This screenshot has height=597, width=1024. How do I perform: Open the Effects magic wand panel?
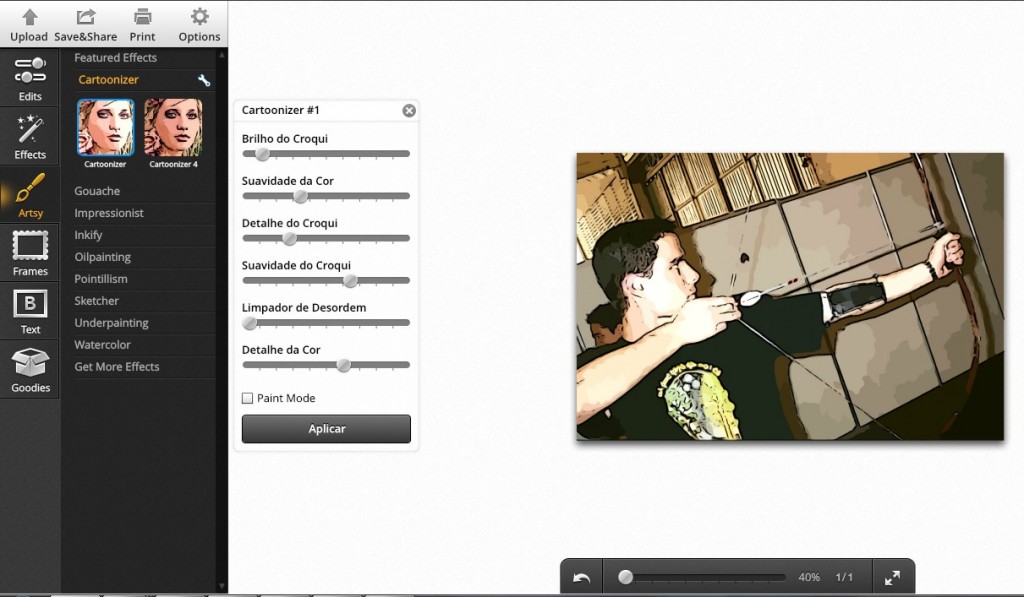click(30, 137)
